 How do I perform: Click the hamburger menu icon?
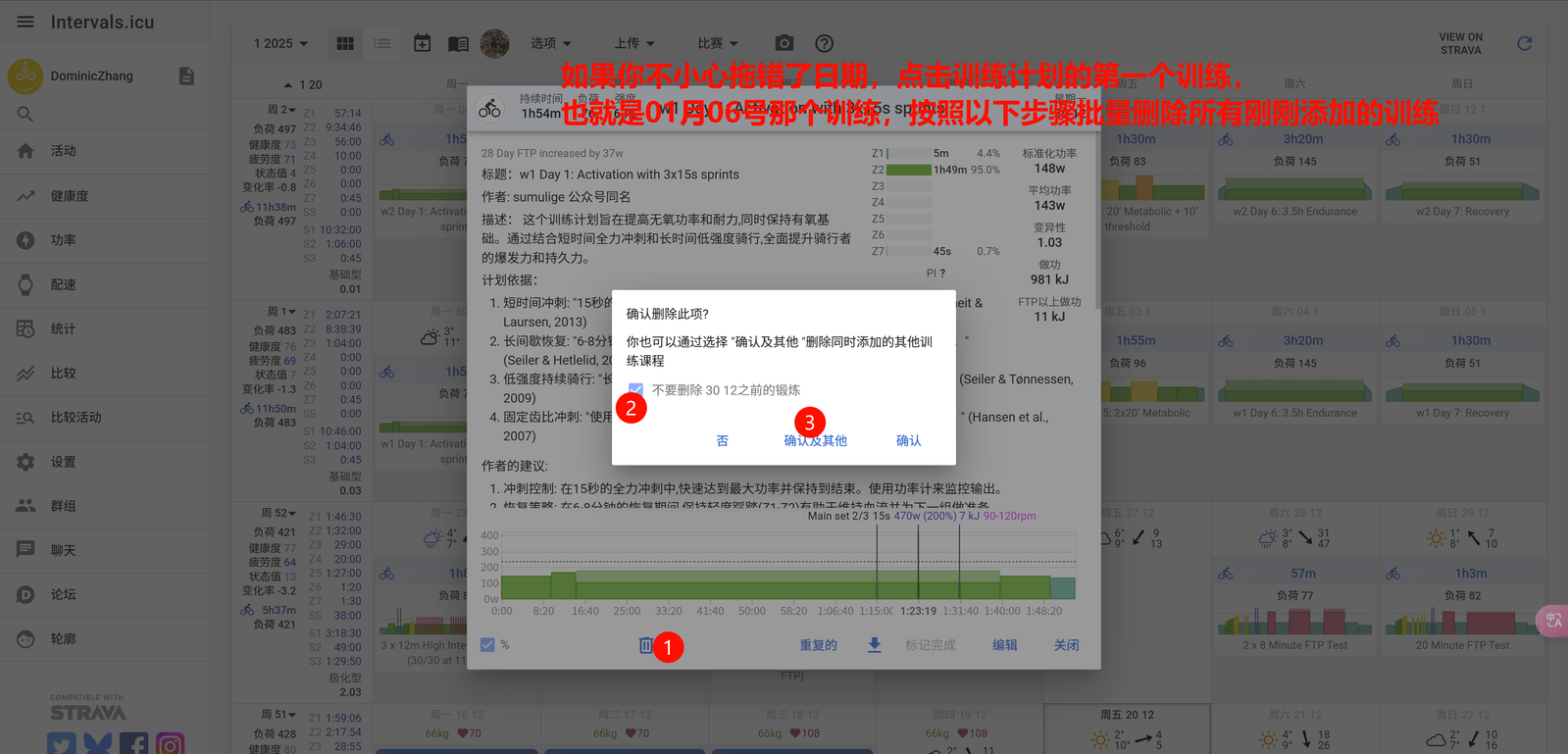(25, 22)
